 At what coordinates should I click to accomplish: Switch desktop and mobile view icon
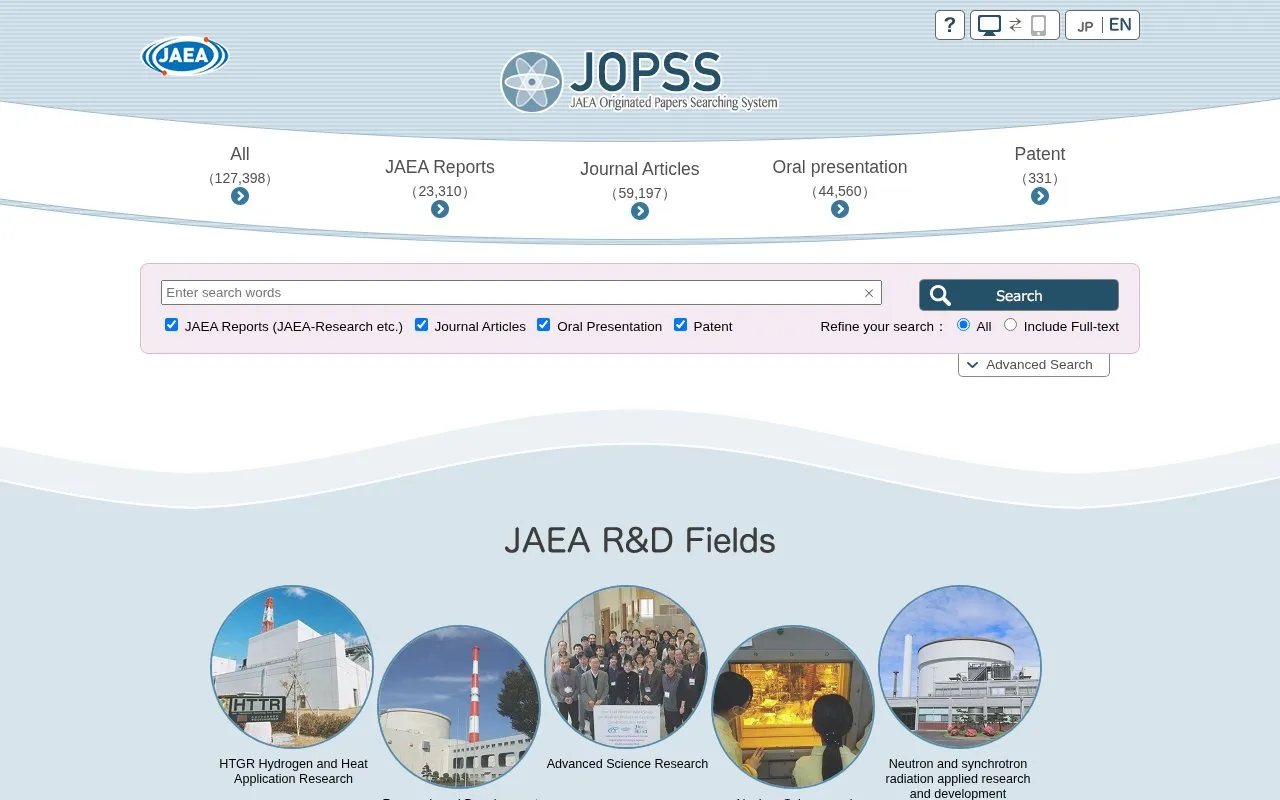pos(1015,25)
